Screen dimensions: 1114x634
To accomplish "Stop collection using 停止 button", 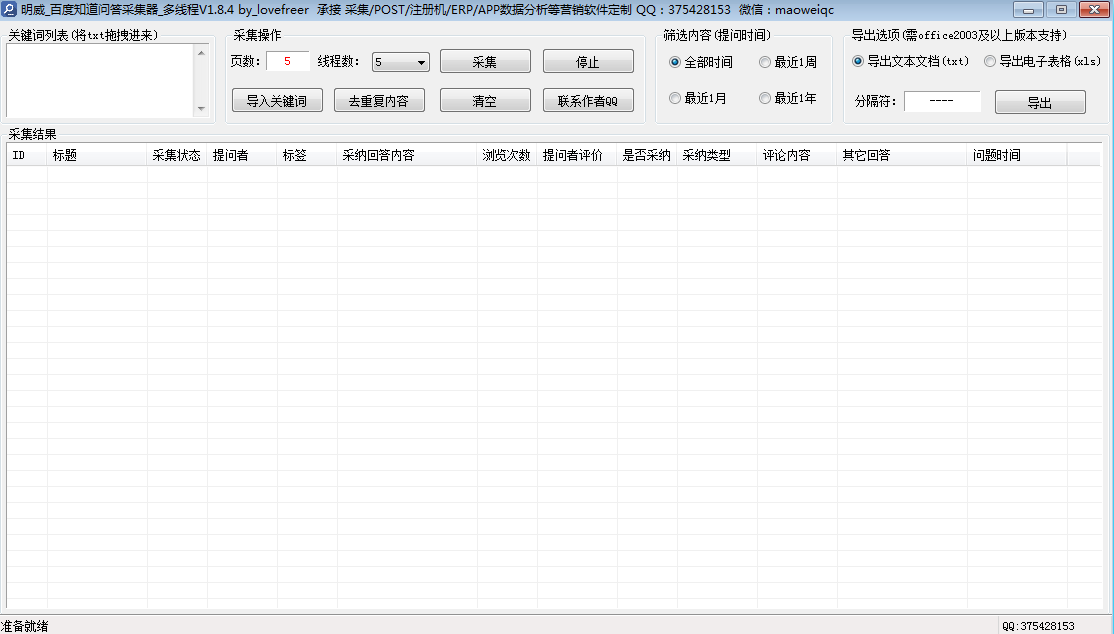I will coord(588,61).
